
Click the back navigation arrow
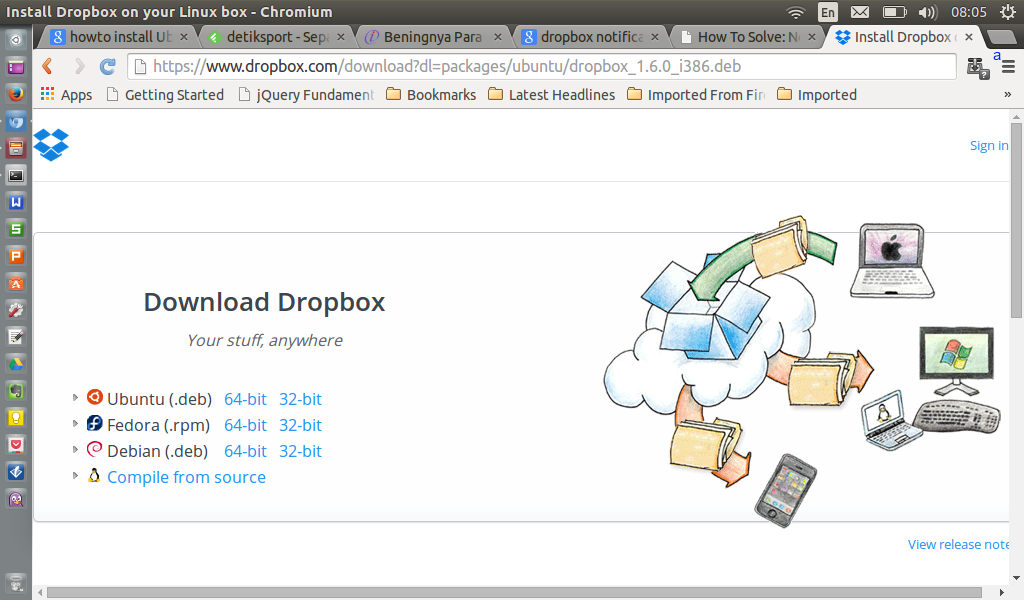47,67
